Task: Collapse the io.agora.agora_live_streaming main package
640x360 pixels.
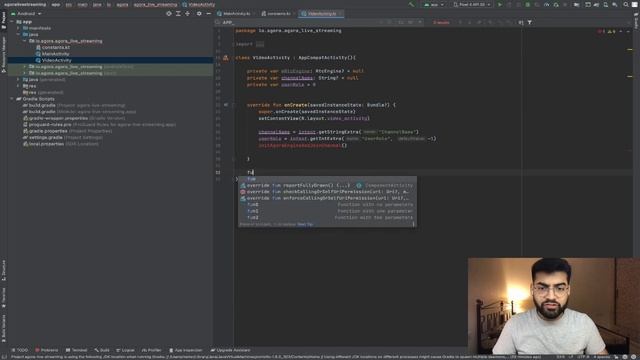Action: pos(24,41)
